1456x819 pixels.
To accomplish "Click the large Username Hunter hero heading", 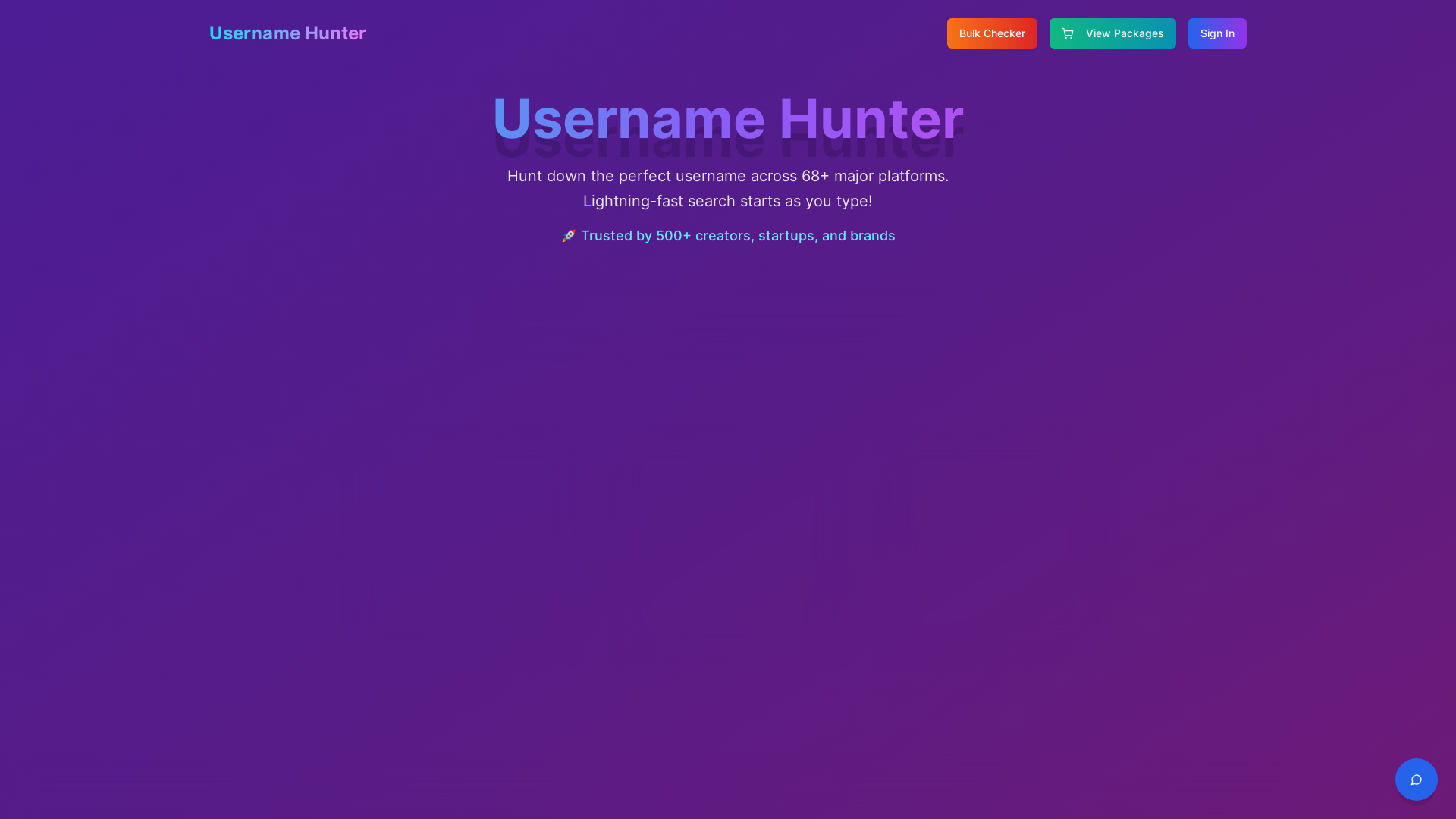I will click(726, 118).
